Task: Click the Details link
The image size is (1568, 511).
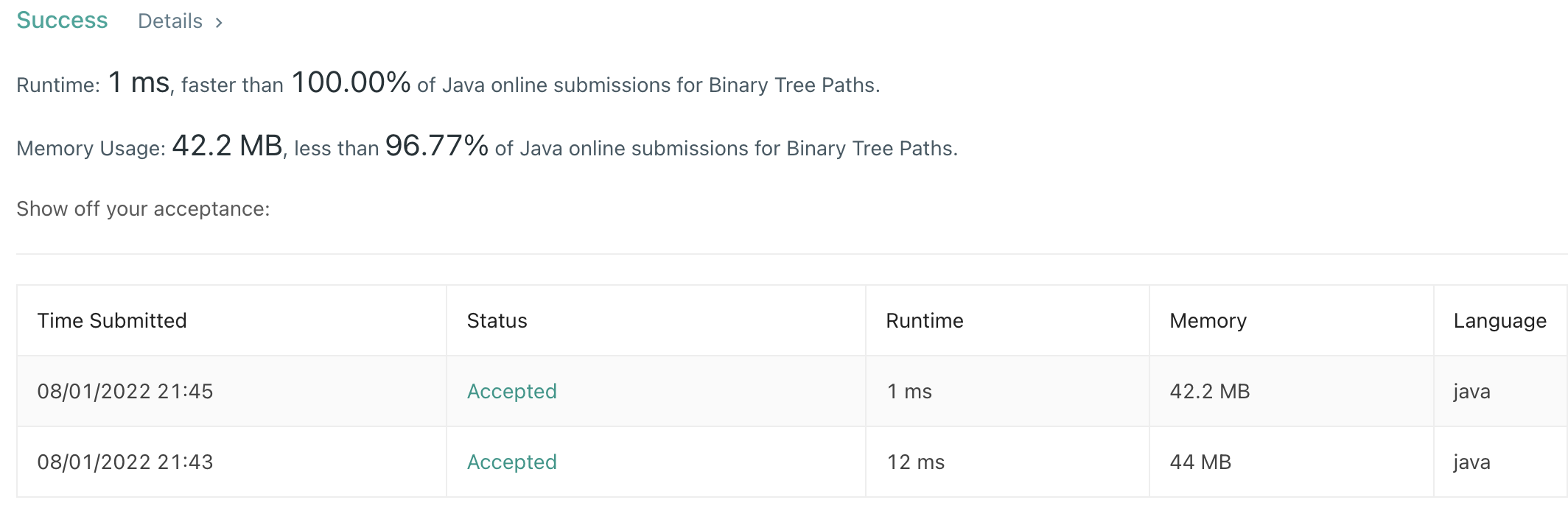Action: click(x=169, y=21)
